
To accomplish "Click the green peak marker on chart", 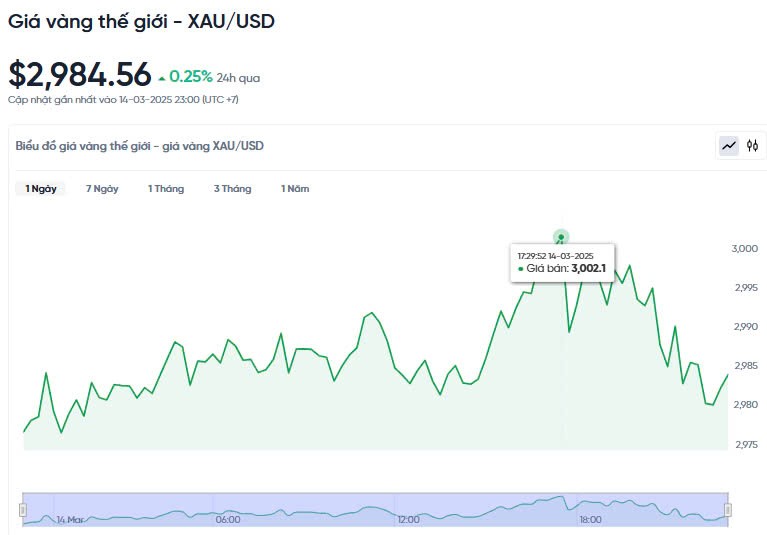I will point(561,237).
